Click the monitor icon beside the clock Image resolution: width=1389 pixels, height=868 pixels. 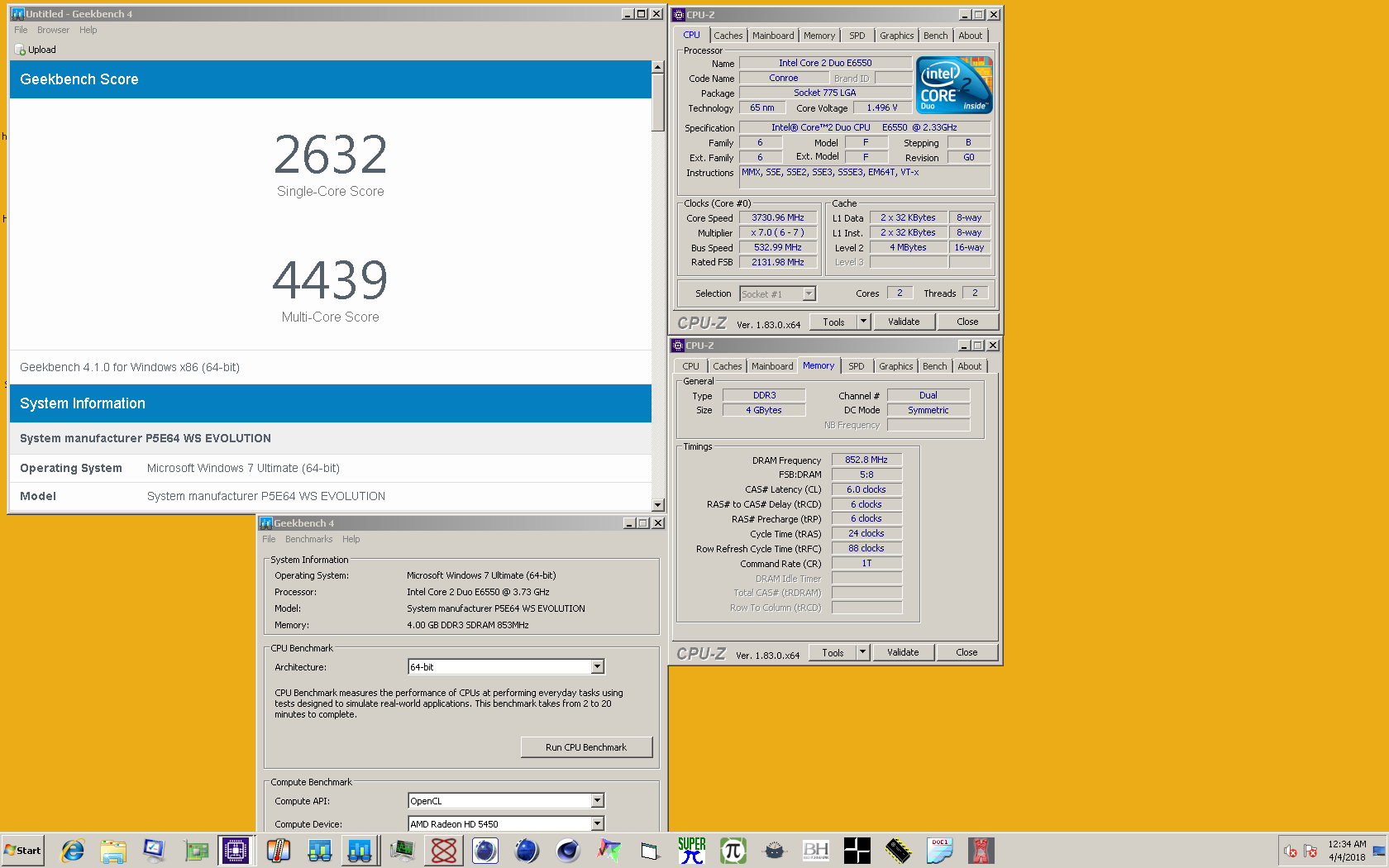1378,851
